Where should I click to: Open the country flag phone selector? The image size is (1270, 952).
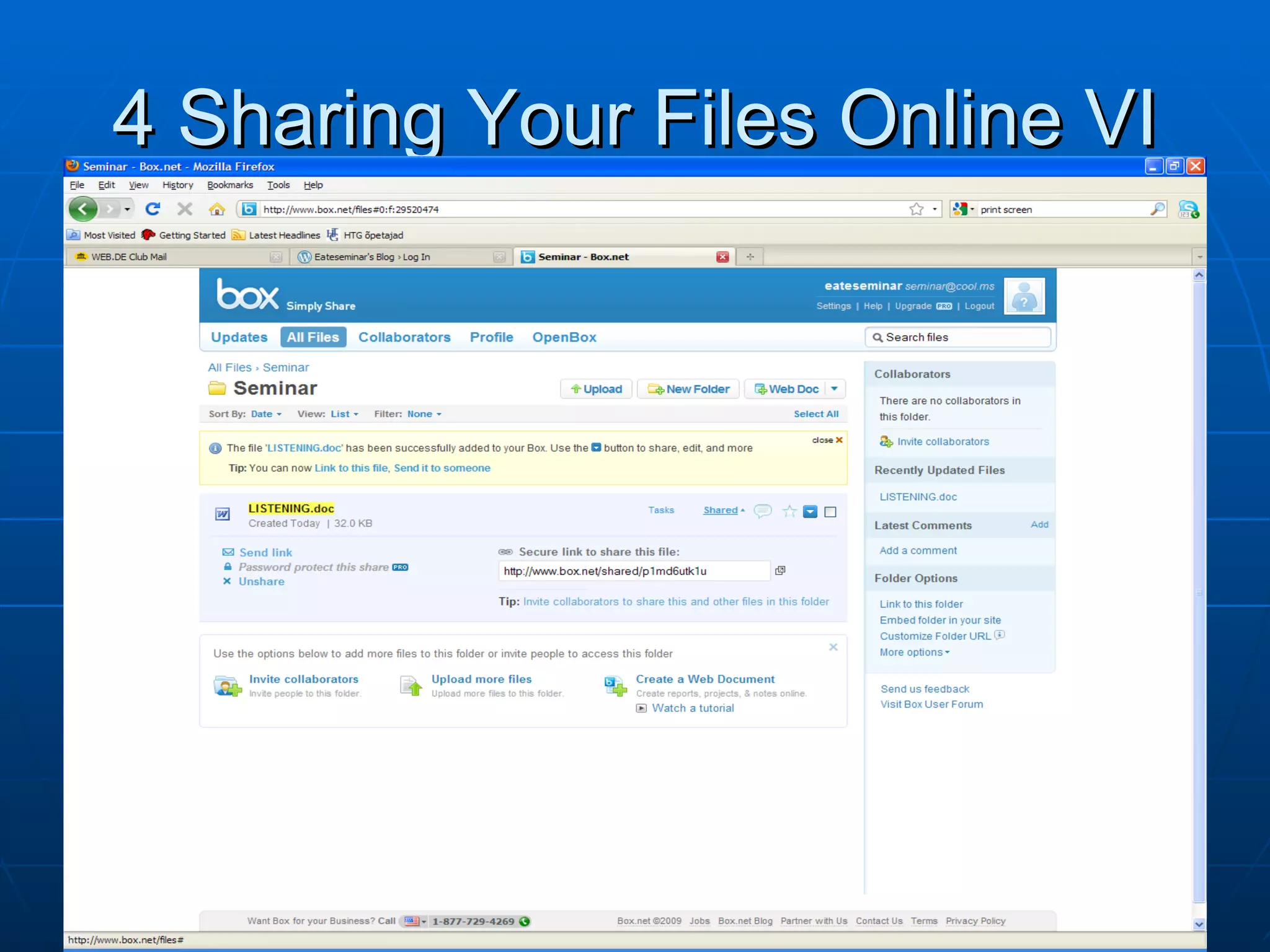click(415, 921)
